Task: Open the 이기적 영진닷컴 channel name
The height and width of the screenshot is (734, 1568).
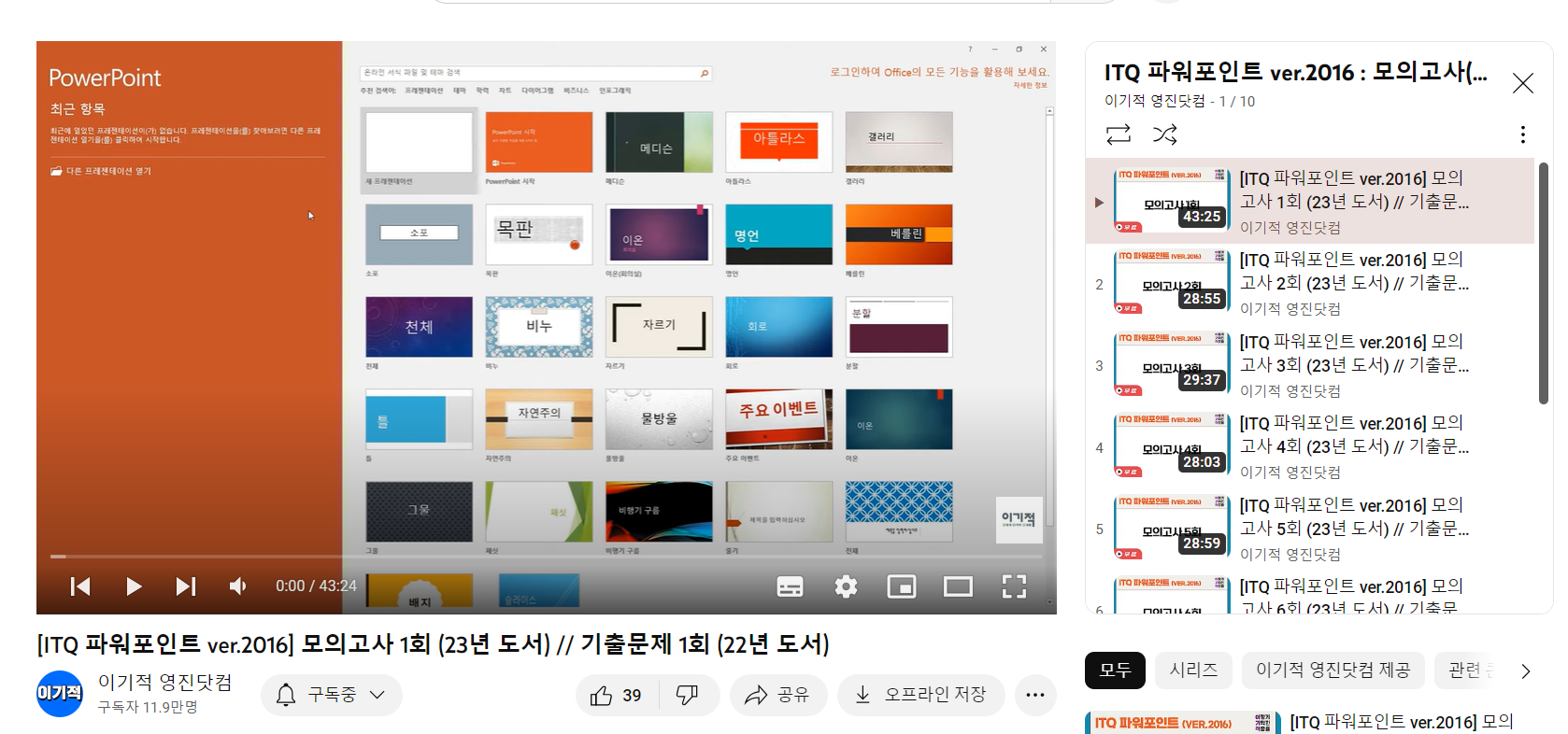Action: [x=165, y=683]
